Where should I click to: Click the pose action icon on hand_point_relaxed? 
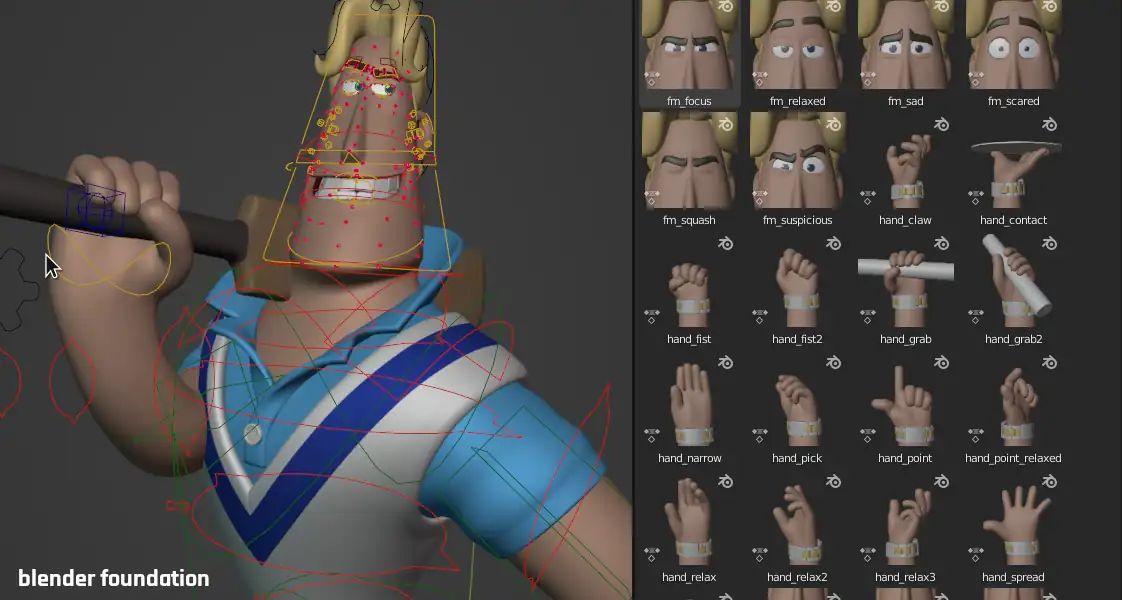click(975, 435)
